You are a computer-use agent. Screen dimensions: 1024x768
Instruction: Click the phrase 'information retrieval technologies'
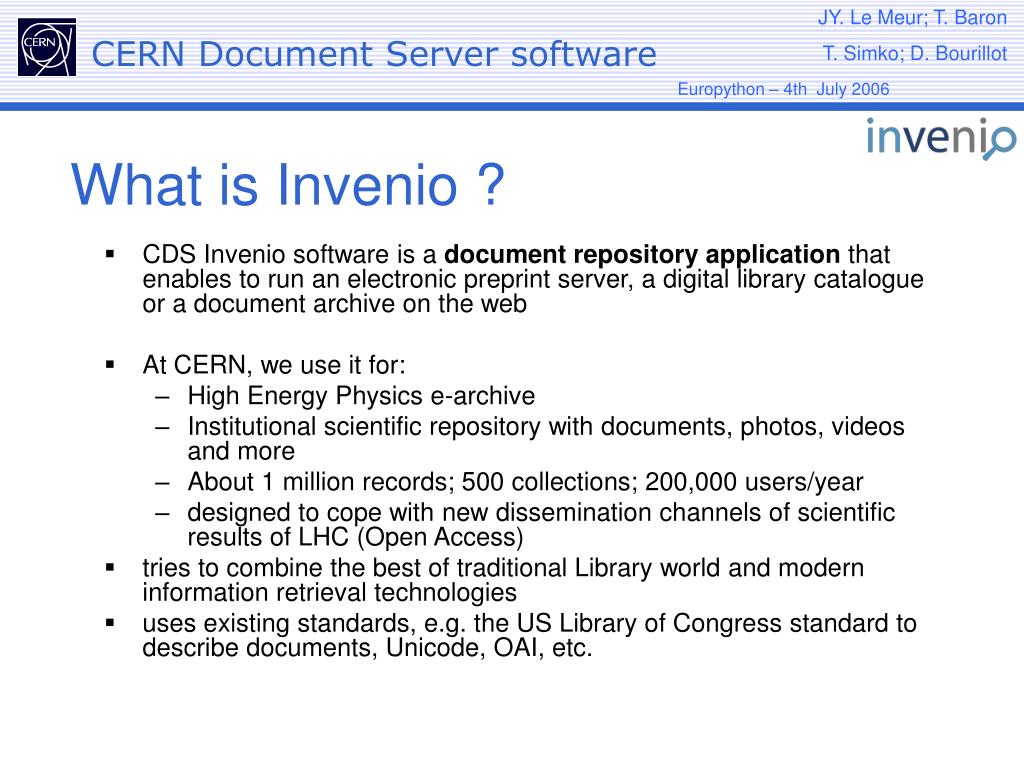329,593
